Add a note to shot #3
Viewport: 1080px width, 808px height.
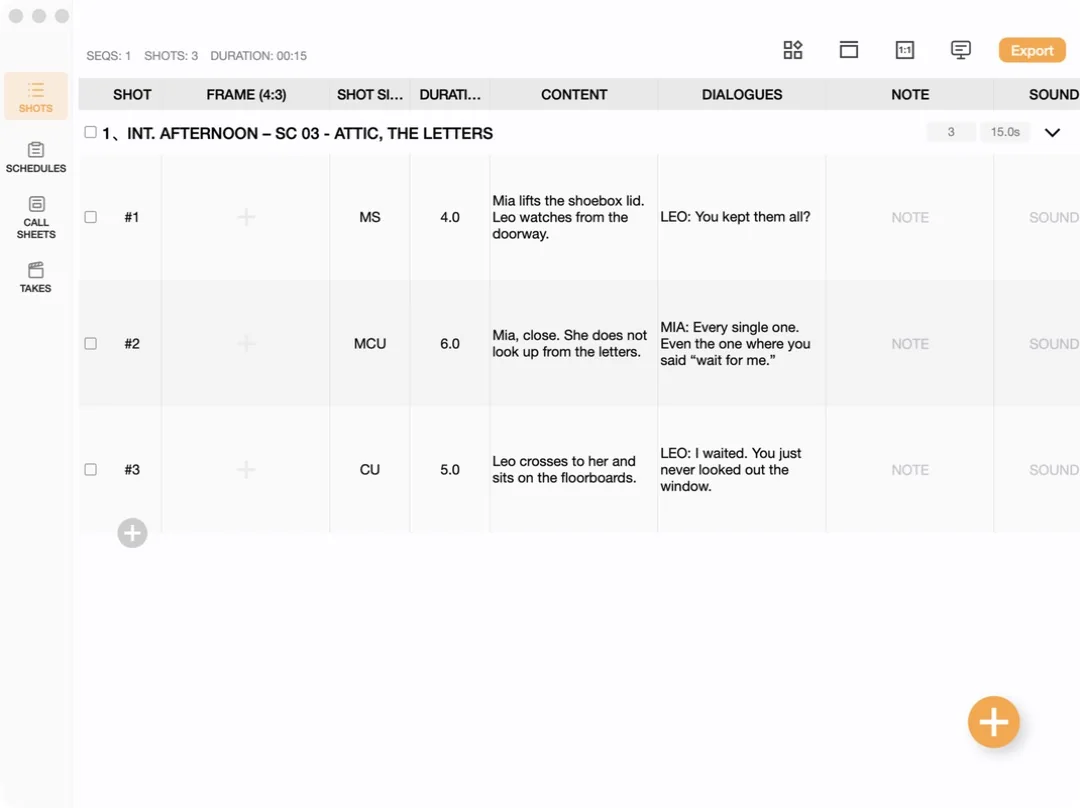910,469
